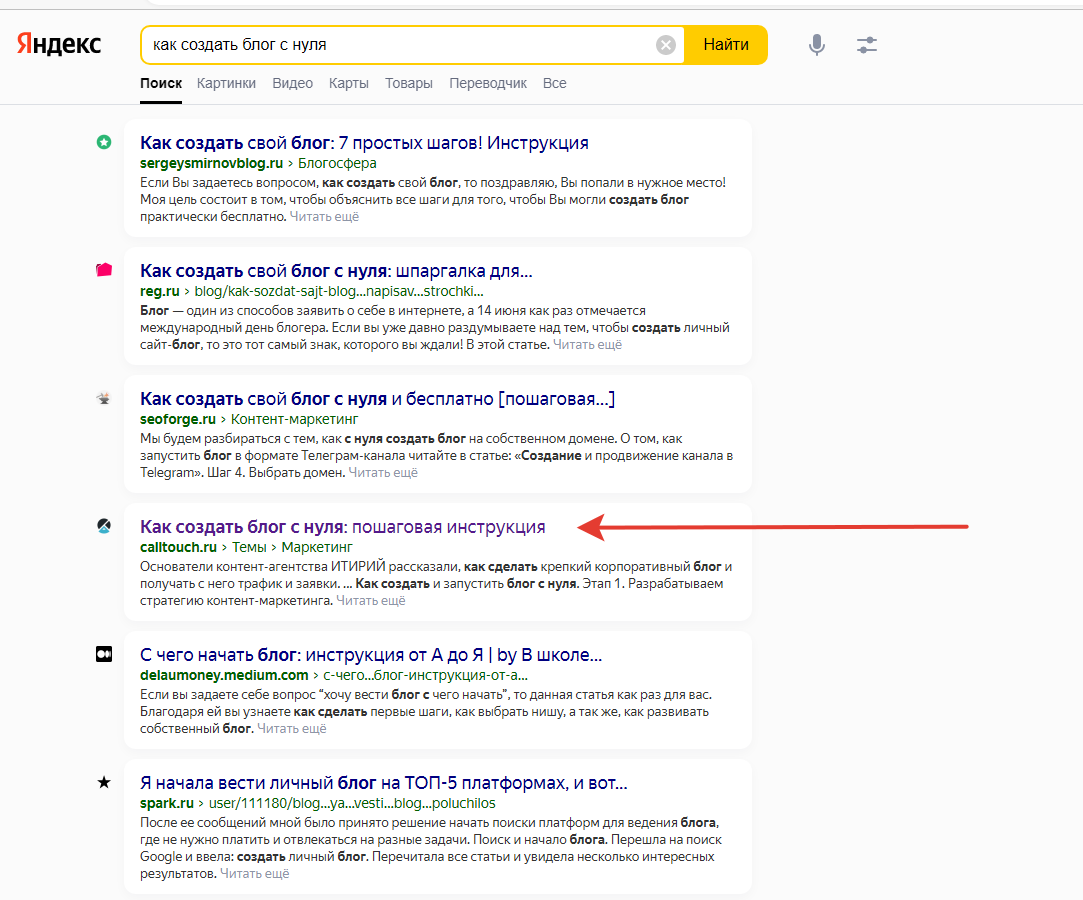This screenshot has width=1083, height=900.
Task: Open search settings sliders icon
Action: click(x=867, y=45)
